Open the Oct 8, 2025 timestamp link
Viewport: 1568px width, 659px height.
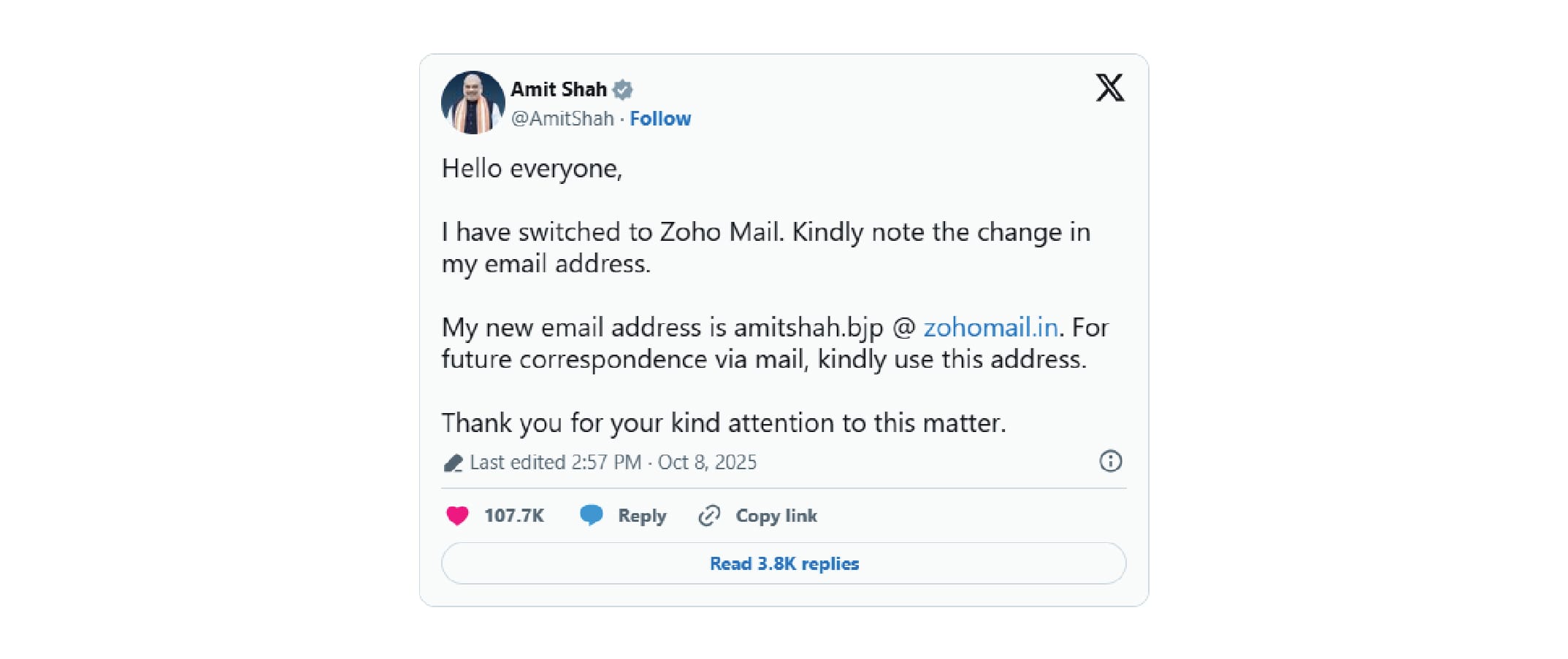[x=709, y=463]
